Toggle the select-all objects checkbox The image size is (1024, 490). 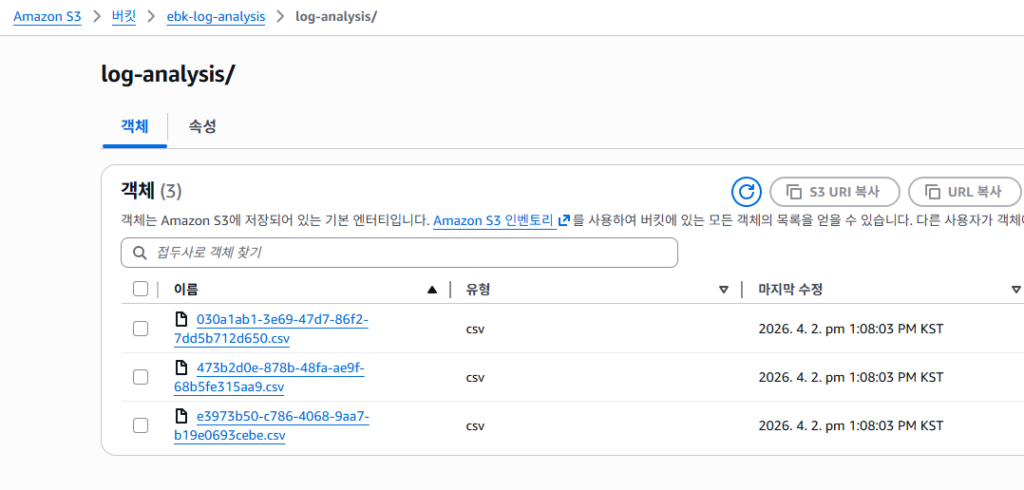(x=140, y=289)
